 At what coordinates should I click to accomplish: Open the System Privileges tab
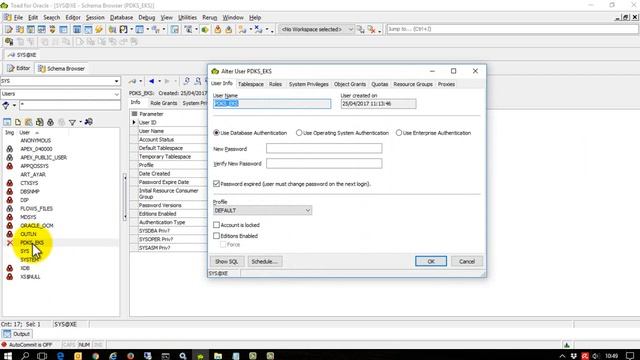[x=309, y=84]
